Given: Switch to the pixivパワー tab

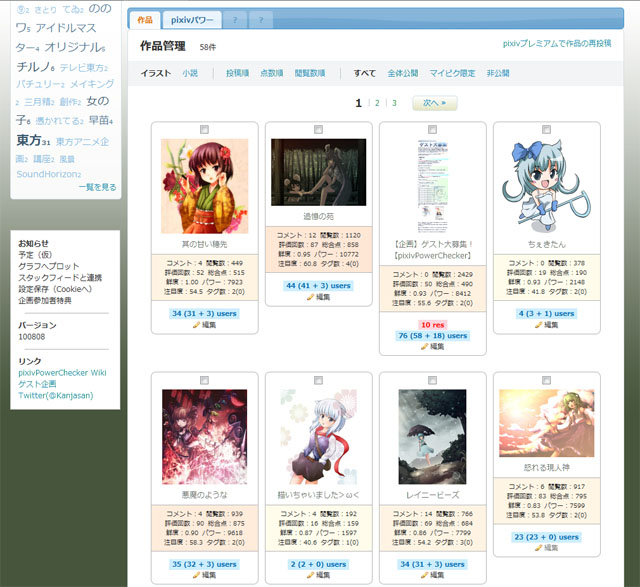Looking at the screenshot, I should [192, 20].
